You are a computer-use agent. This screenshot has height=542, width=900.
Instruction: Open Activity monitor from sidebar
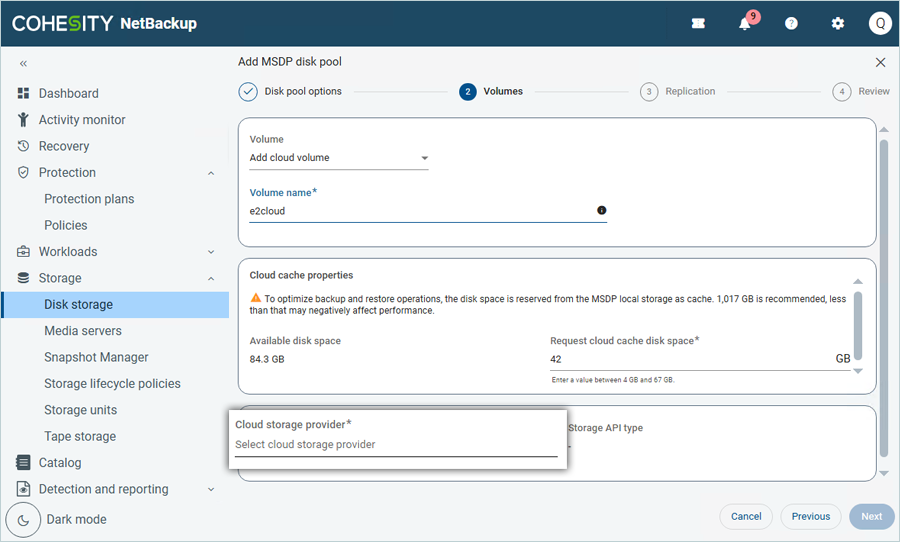[x=82, y=120]
